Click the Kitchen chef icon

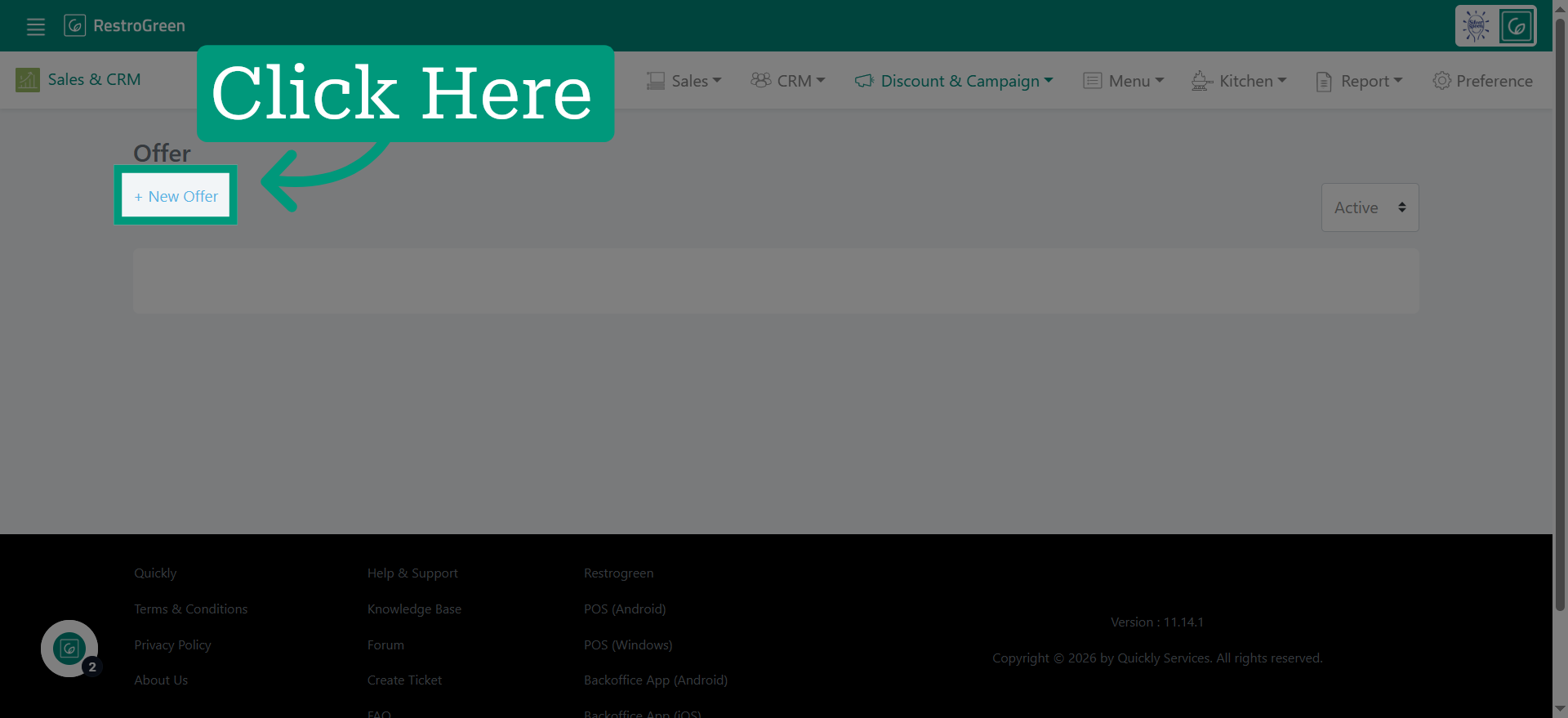click(x=1201, y=81)
